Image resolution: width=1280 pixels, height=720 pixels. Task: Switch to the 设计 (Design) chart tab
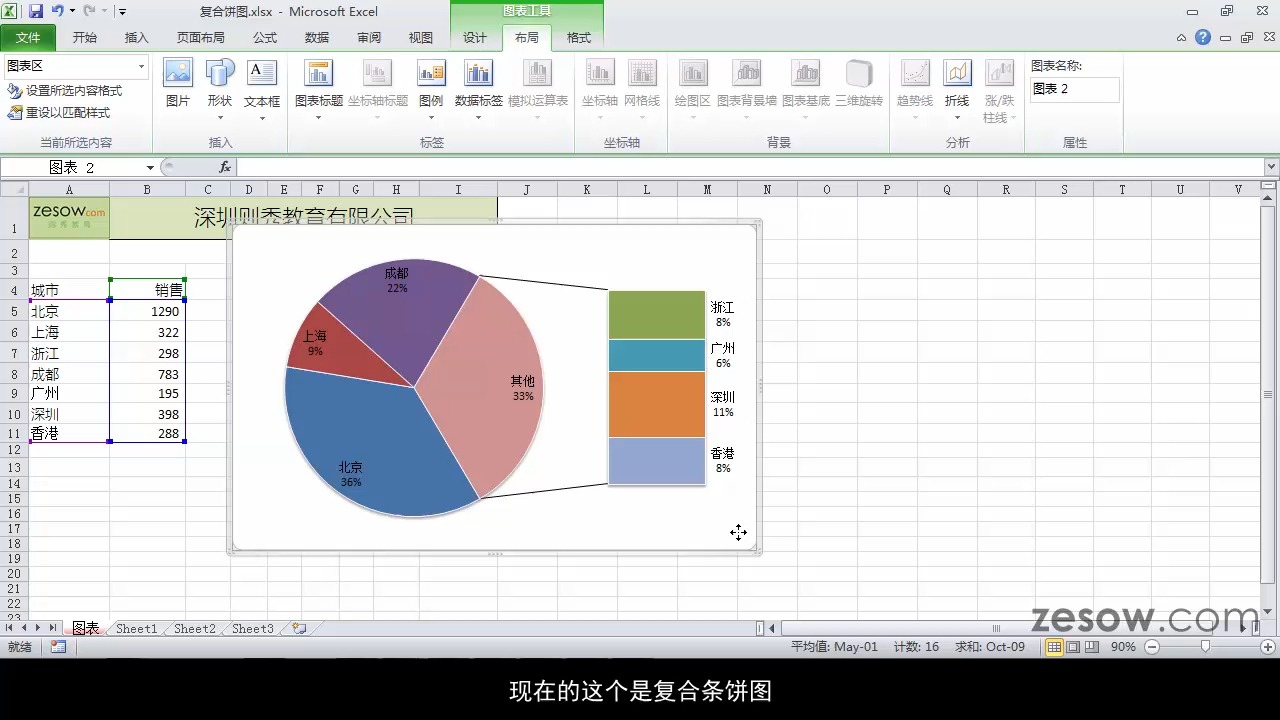475,38
